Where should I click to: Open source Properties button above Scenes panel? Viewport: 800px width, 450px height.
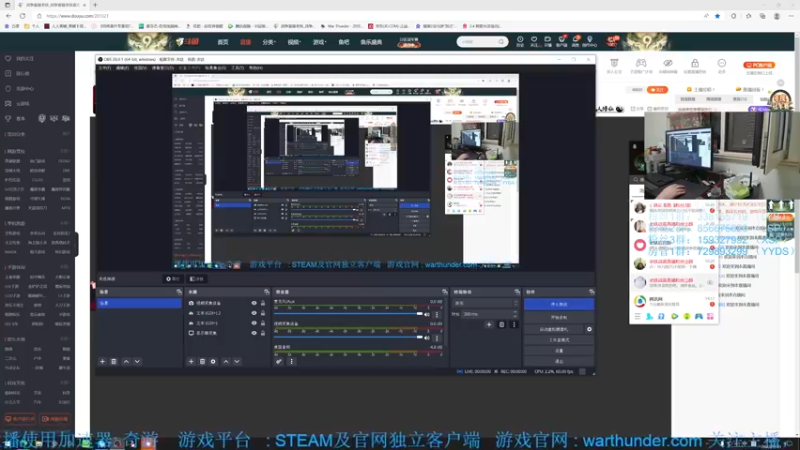[173, 279]
